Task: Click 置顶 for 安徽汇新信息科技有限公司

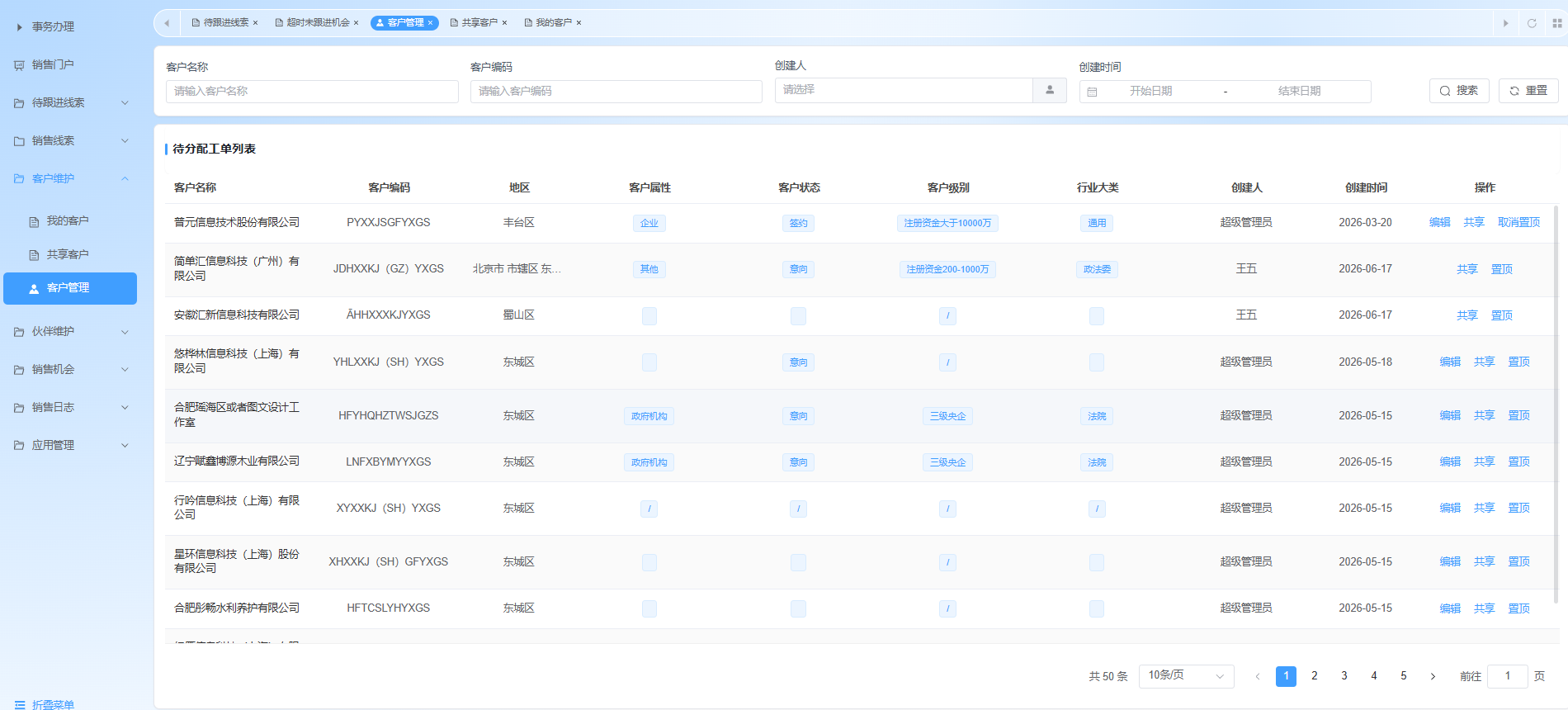Action: click(1502, 316)
